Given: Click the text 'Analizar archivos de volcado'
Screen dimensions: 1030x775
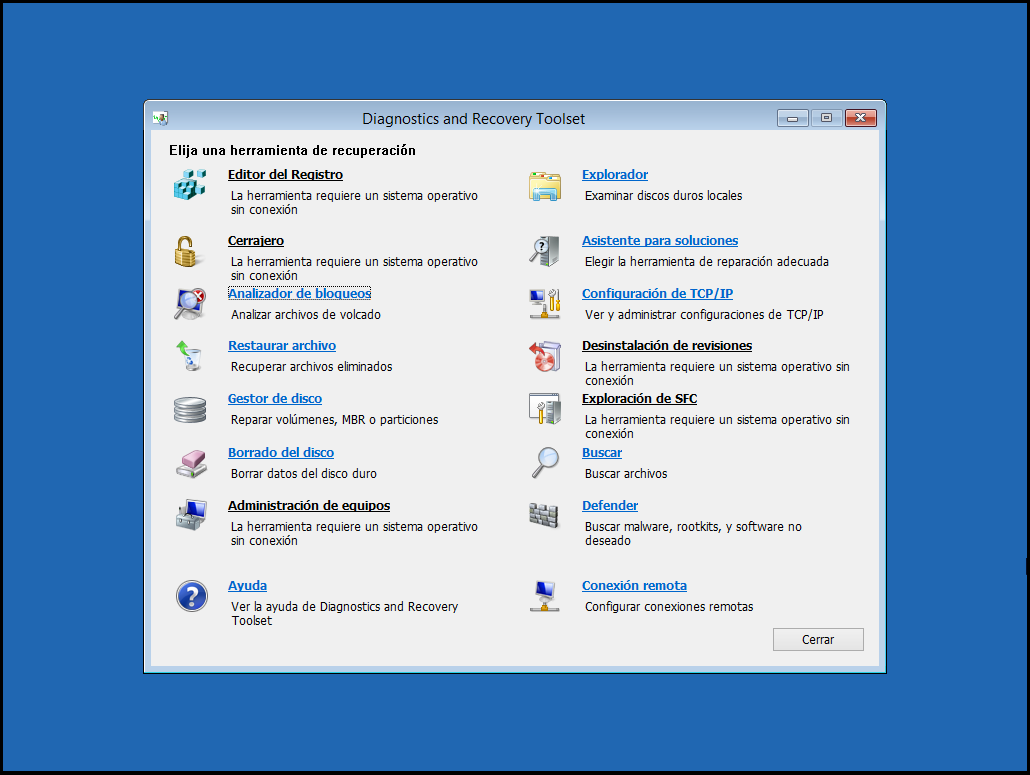Looking at the screenshot, I should pyautogui.click(x=305, y=315).
